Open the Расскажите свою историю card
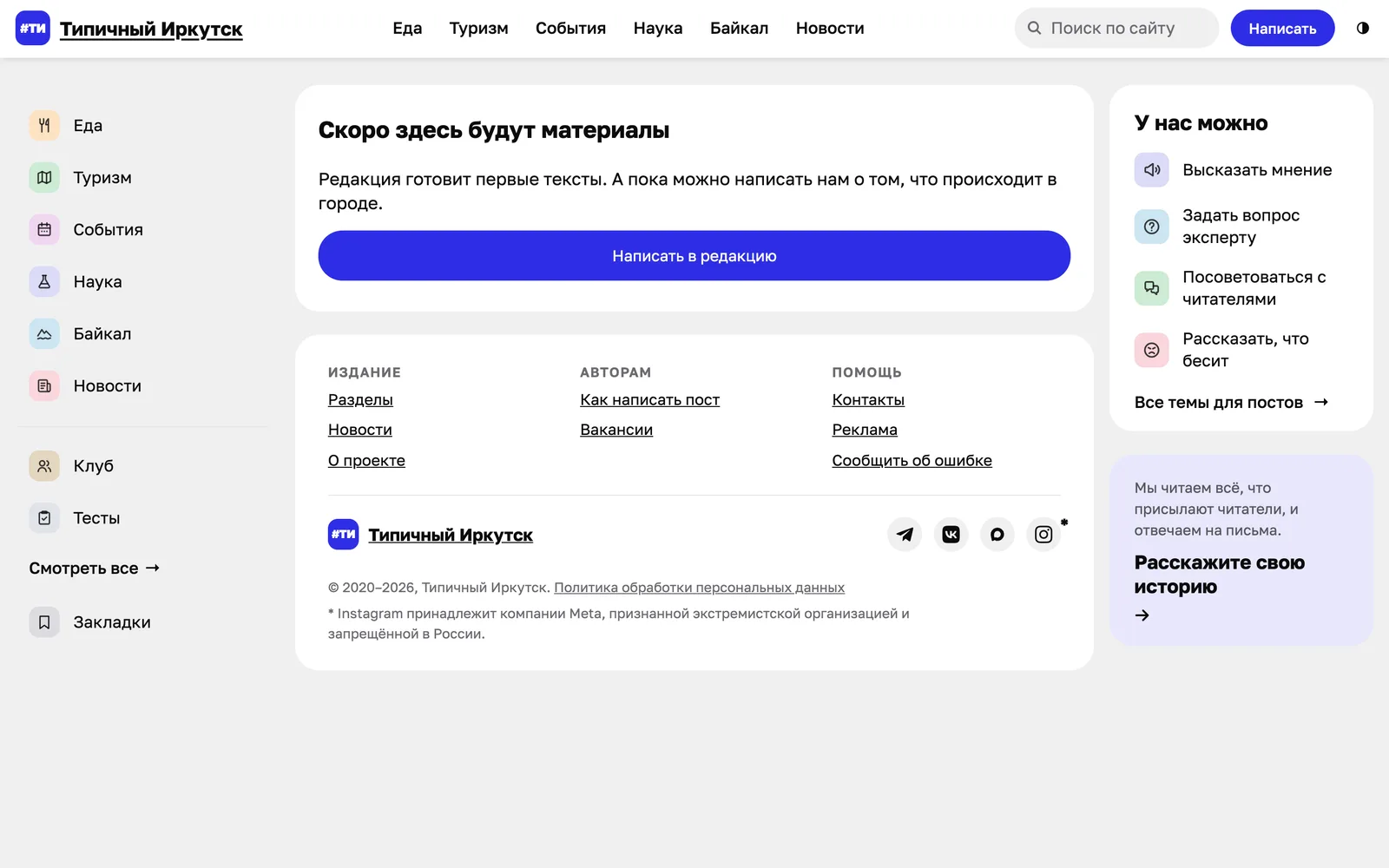This screenshot has width=1389, height=868. tap(1241, 550)
